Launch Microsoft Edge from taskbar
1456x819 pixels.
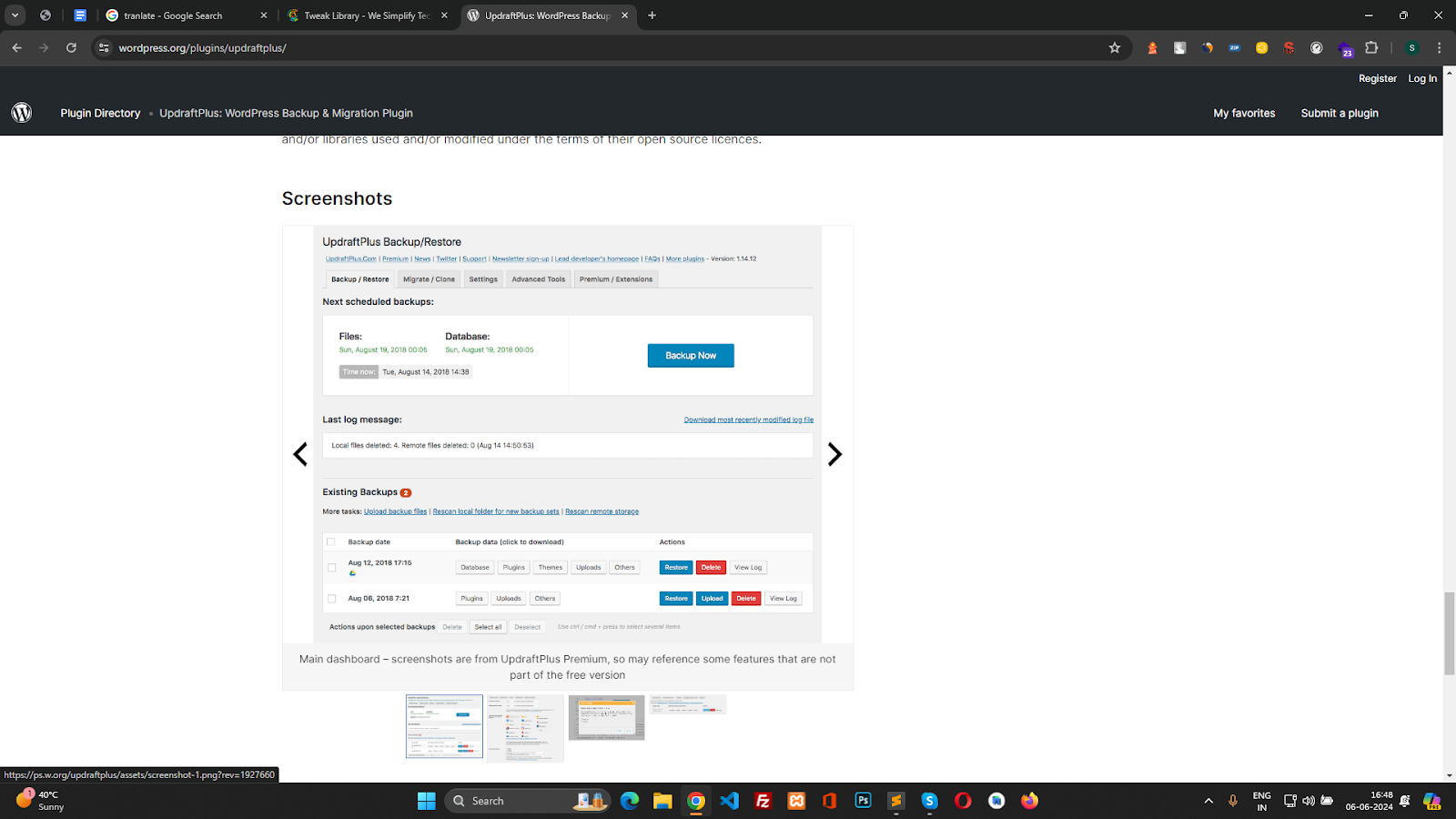pos(630,801)
